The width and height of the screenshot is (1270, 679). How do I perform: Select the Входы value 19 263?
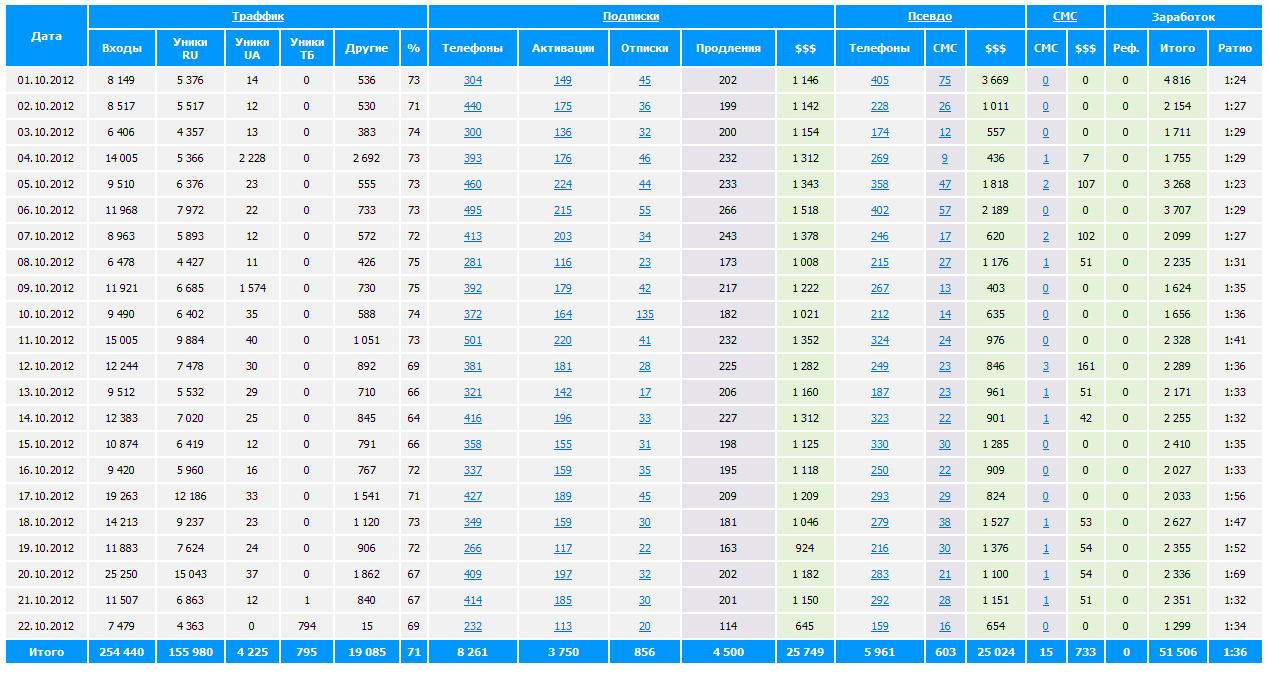click(122, 496)
